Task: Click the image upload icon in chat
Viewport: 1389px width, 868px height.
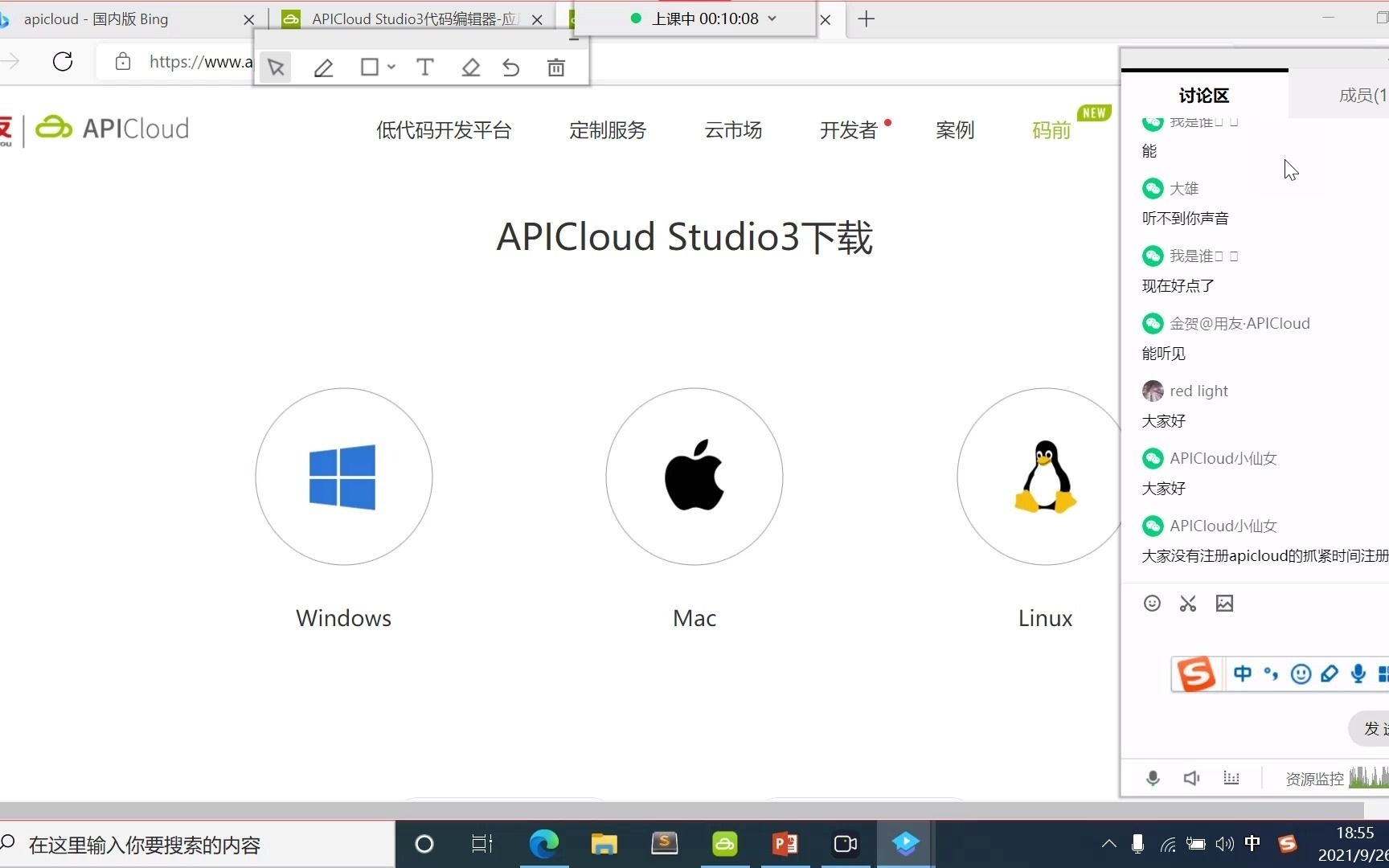Action: click(1224, 604)
